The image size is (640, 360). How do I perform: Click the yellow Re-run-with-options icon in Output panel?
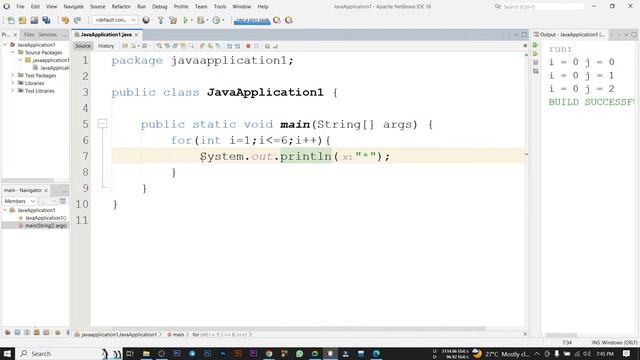(x=536, y=54)
